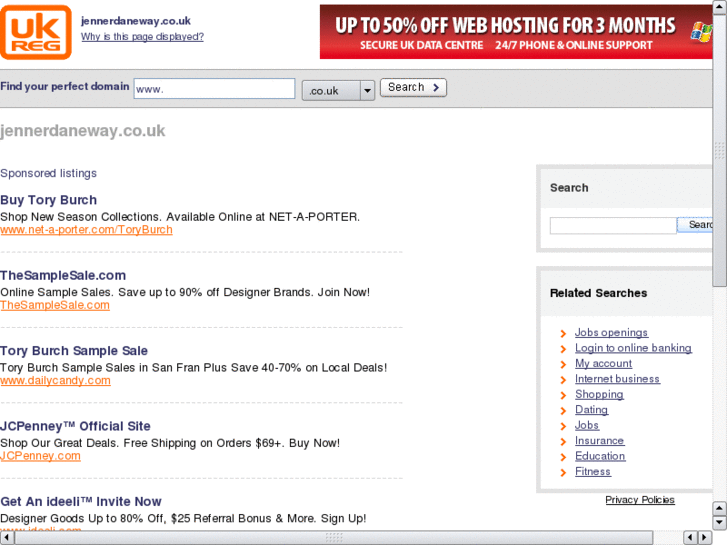Open 'Internet business' related search
Viewport: 727px width, 545px height.
[x=617, y=379]
